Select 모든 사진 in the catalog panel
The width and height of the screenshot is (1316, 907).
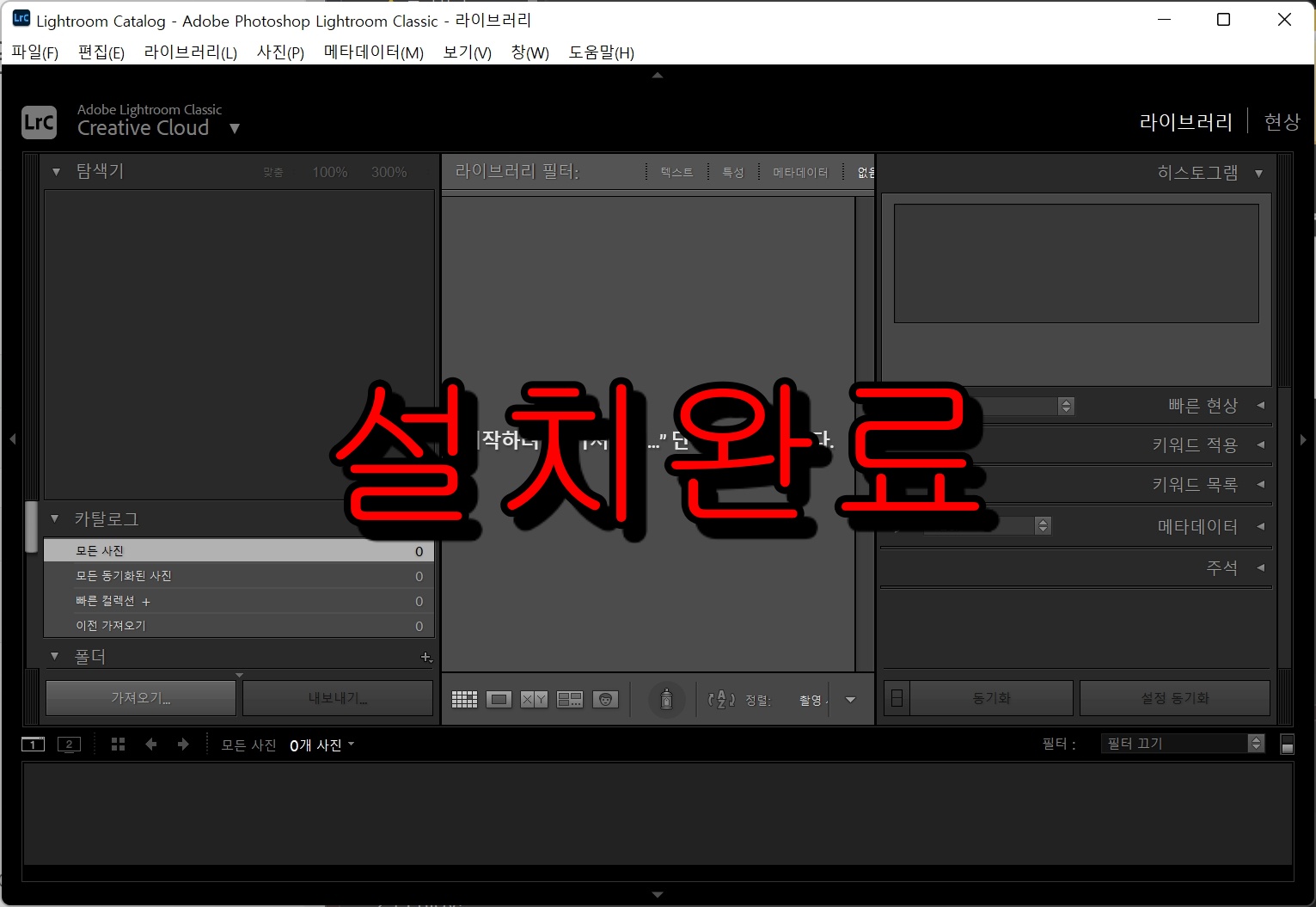tap(101, 550)
